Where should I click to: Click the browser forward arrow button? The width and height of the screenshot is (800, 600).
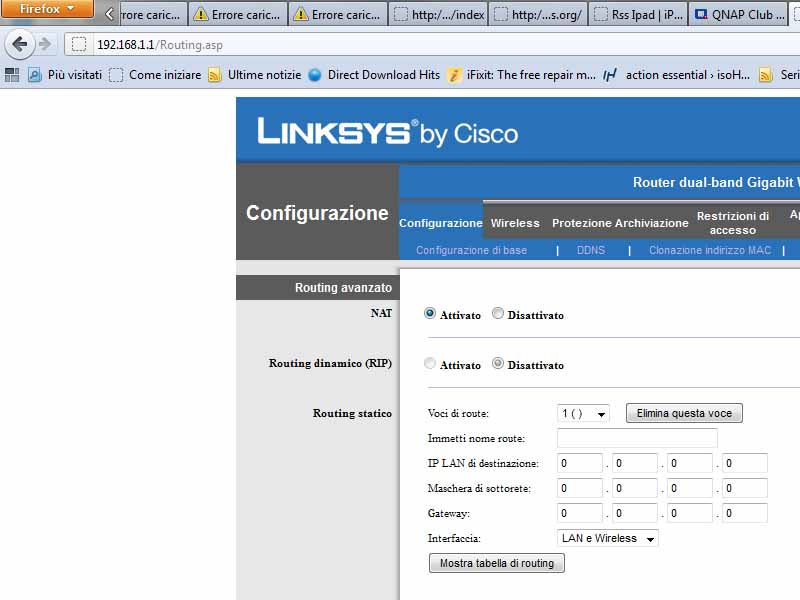[45, 44]
